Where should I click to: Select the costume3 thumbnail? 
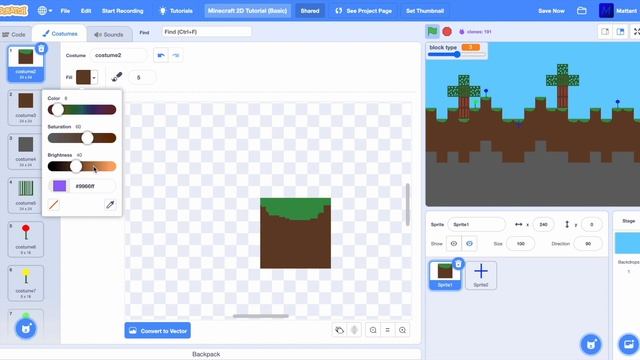(26, 108)
